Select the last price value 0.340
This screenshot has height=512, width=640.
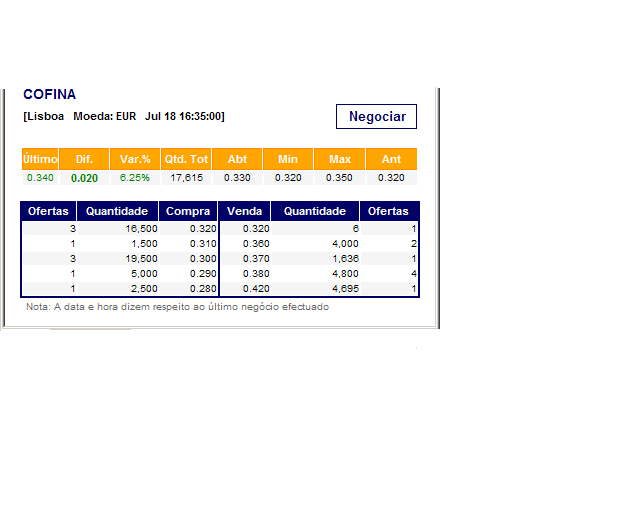(40, 178)
